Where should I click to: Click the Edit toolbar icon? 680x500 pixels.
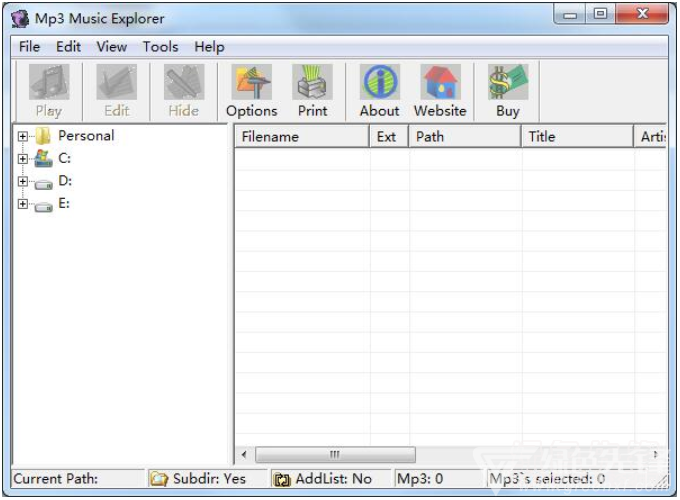click(x=117, y=82)
